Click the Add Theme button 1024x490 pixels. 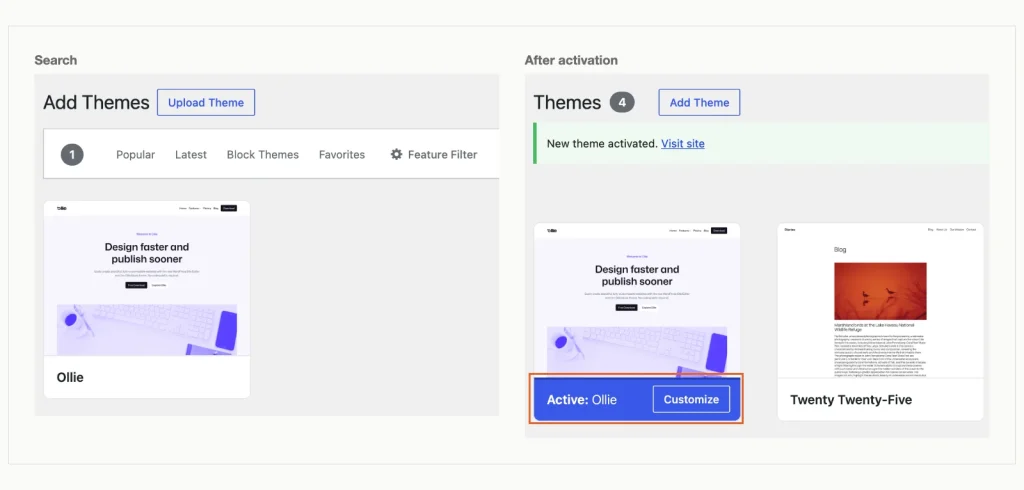(x=699, y=103)
